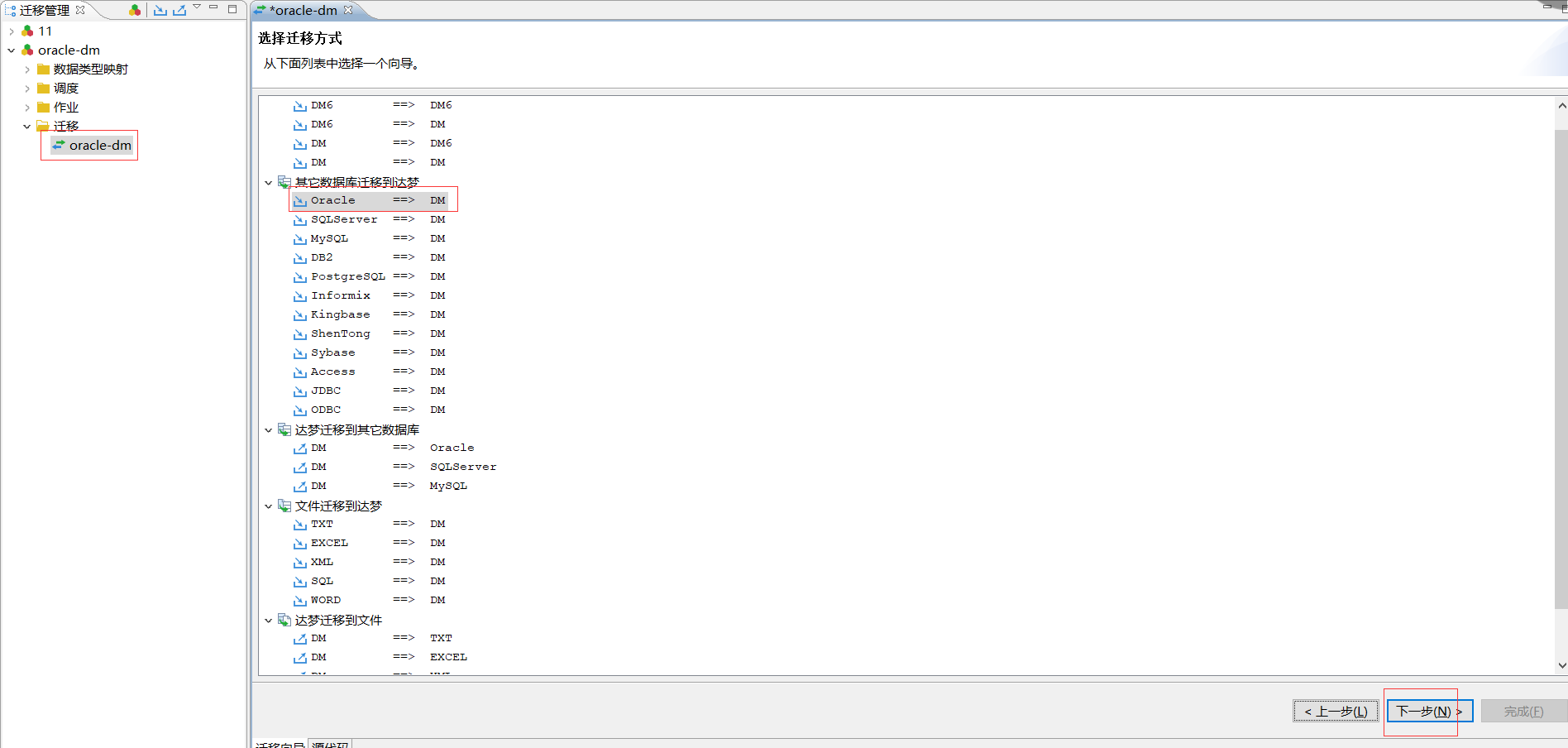Click the import icon in 迁移管理 toolbar
The width and height of the screenshot is (1568, 748).
point(160,10)
